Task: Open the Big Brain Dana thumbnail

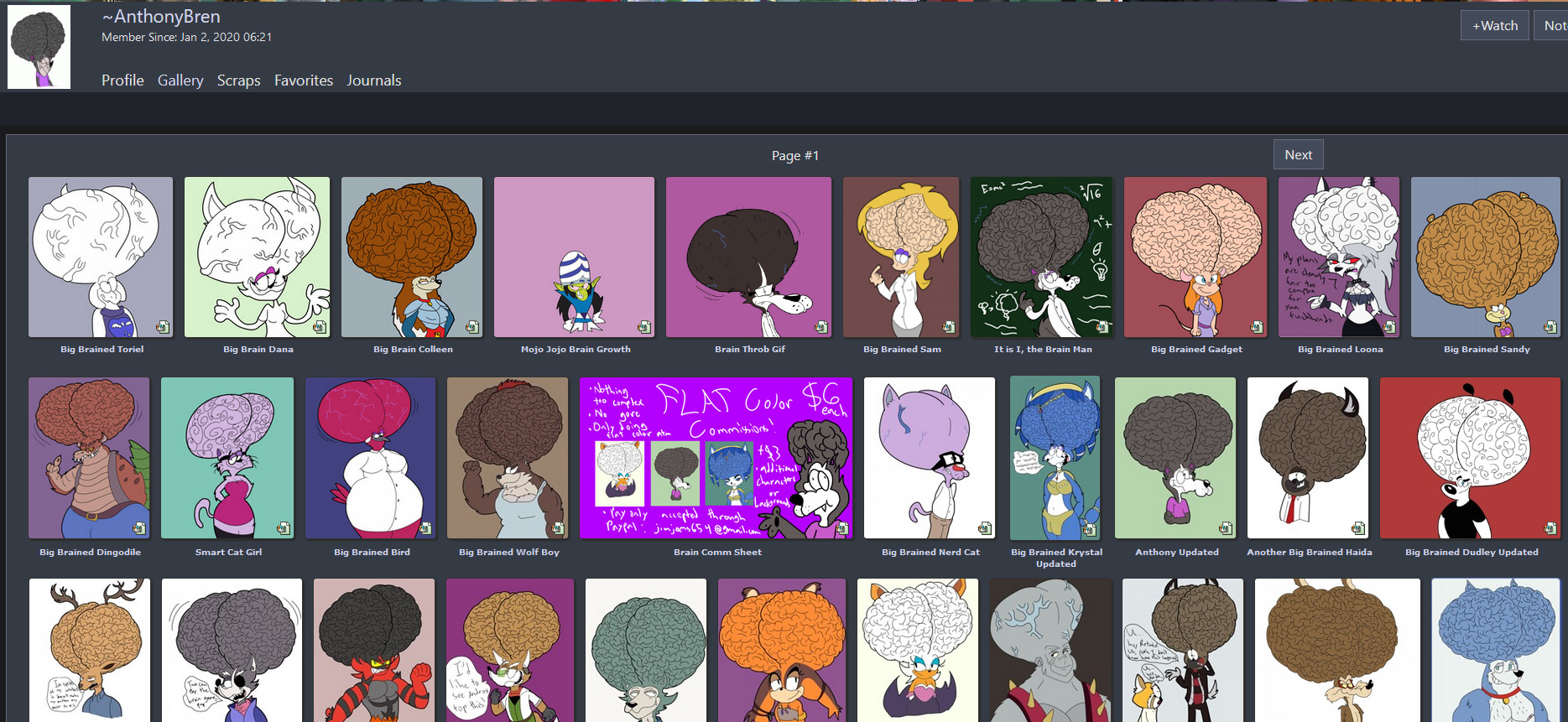Action: tap(257, 257)
